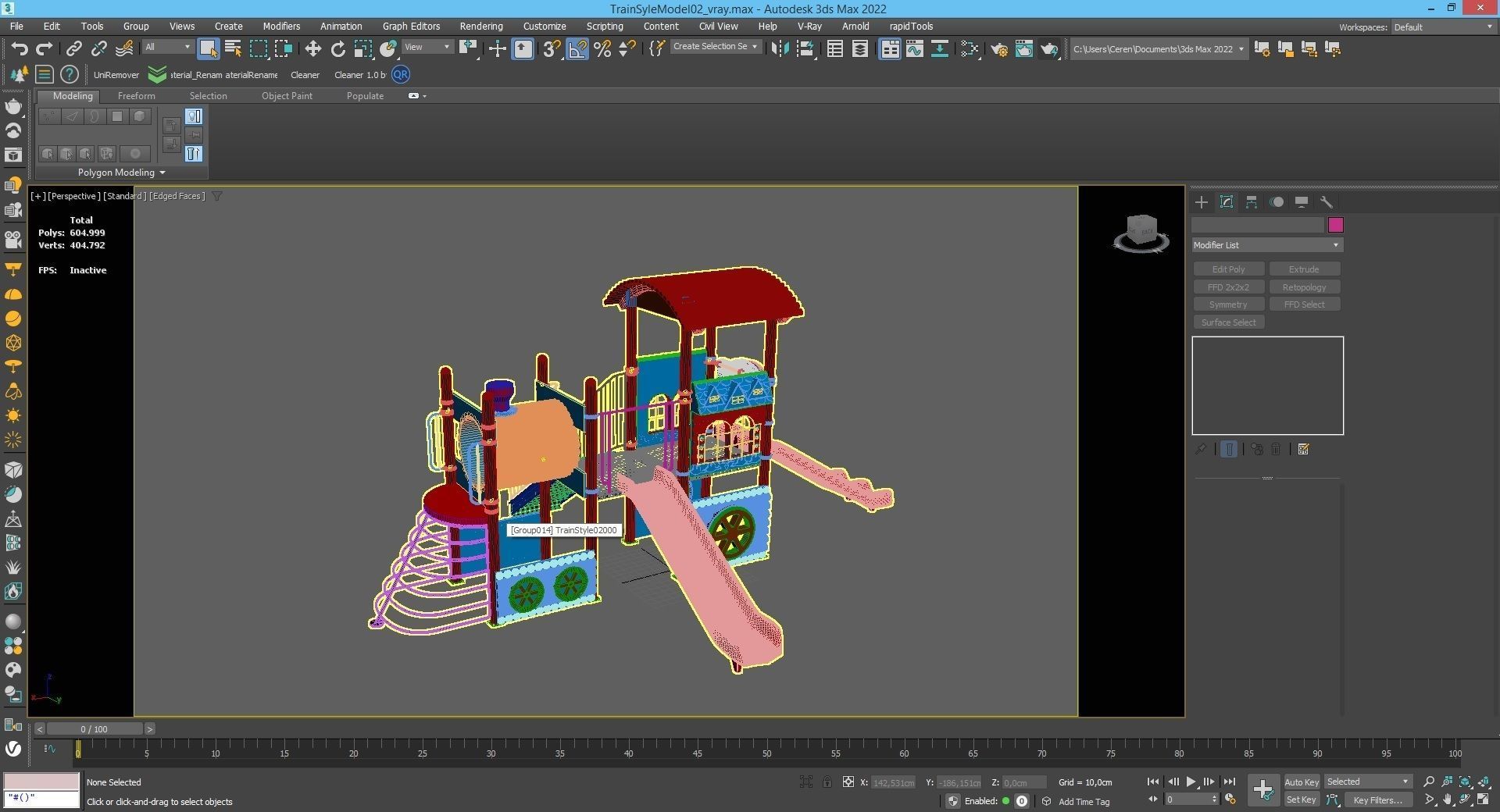Open Rendered Frame Window icon
Image resolution: width=1500 pixels, height=812 pixels.
tap(1023, 48)
